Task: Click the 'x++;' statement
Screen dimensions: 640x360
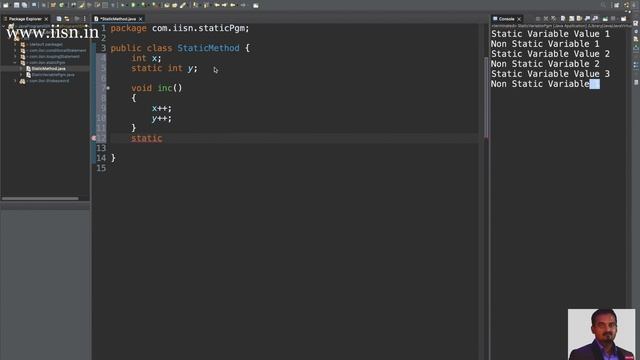Action: [x=162, y=108]
